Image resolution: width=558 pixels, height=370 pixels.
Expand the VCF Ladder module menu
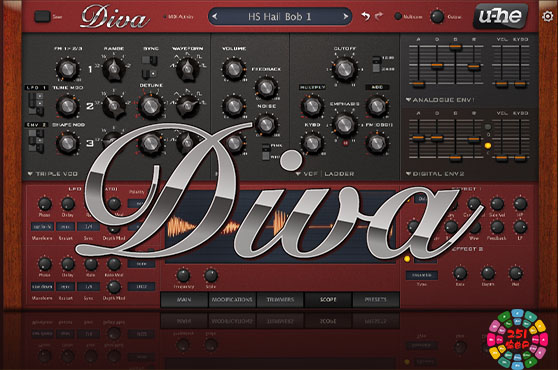click(325, 174)
